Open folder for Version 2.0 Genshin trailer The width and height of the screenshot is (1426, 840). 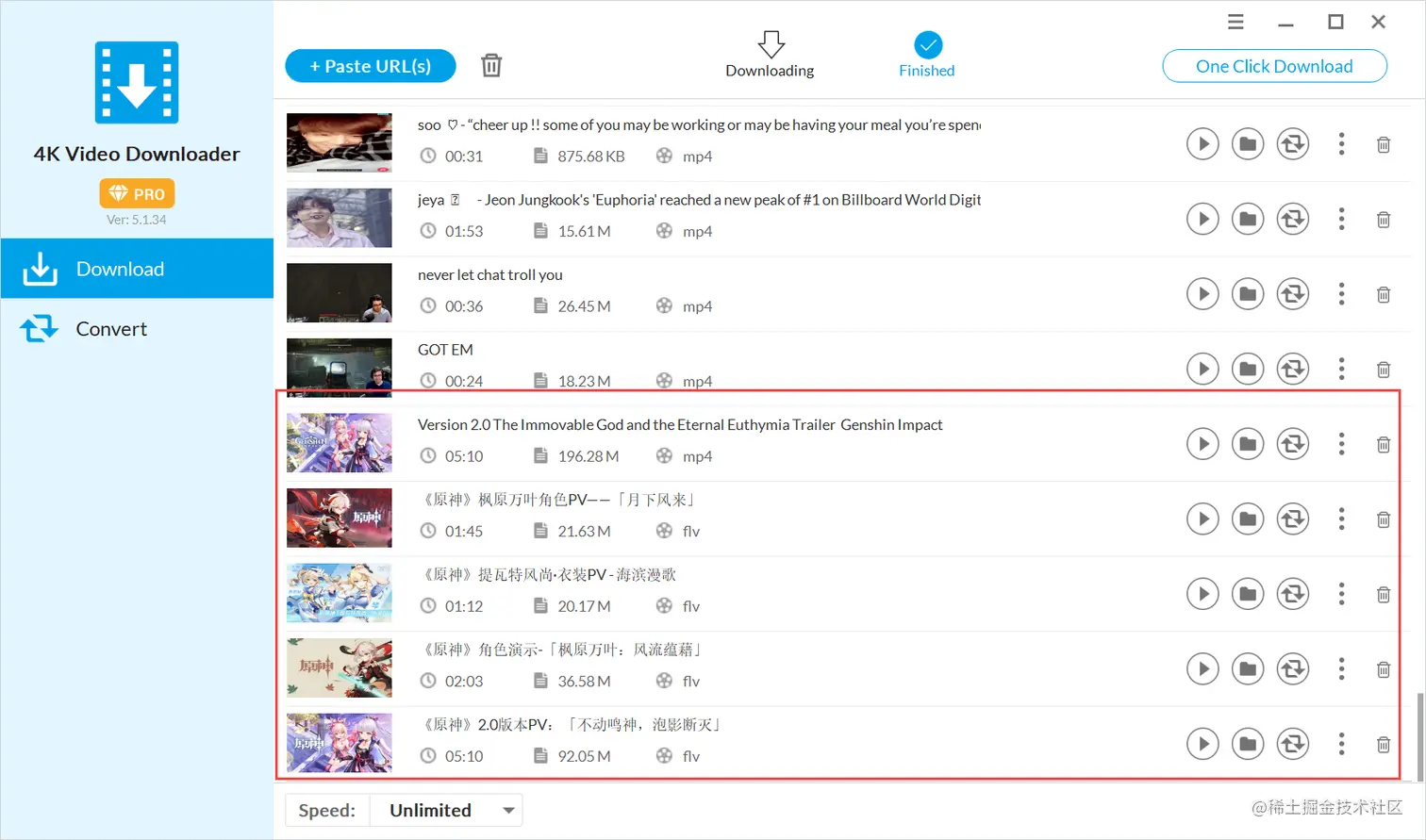tap(1248, 444)
